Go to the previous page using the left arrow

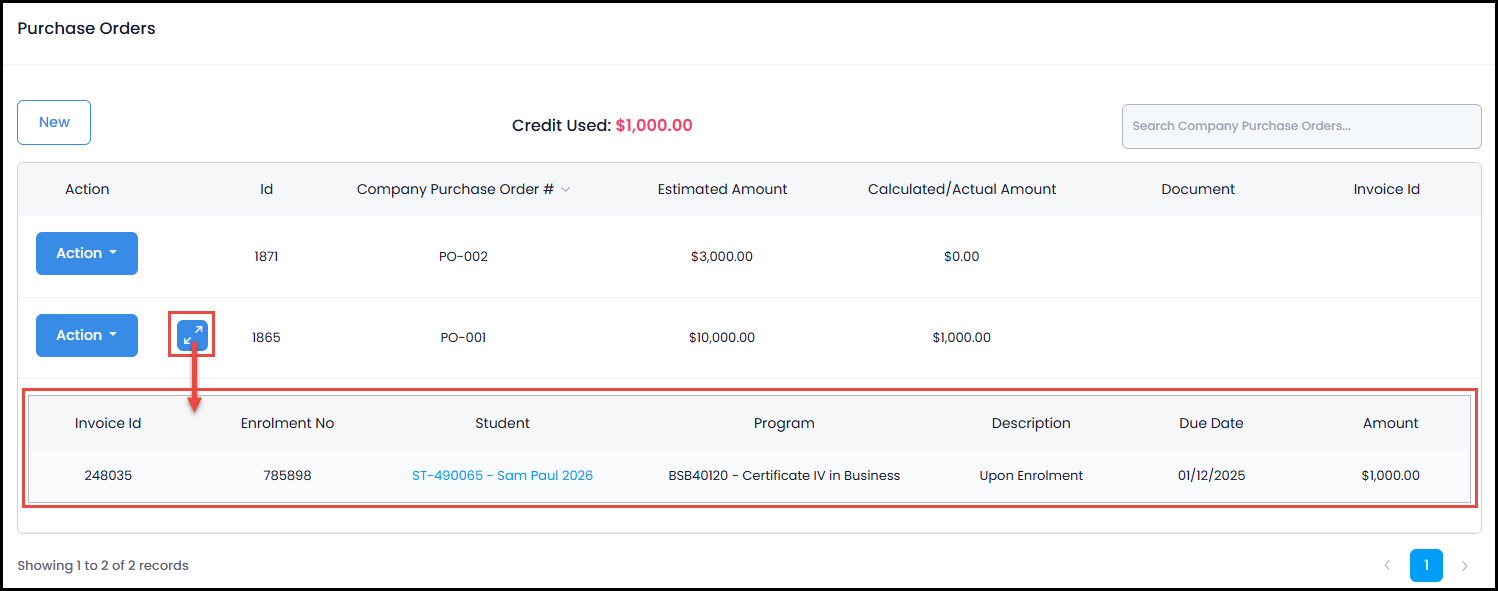tap(1387, 566)
